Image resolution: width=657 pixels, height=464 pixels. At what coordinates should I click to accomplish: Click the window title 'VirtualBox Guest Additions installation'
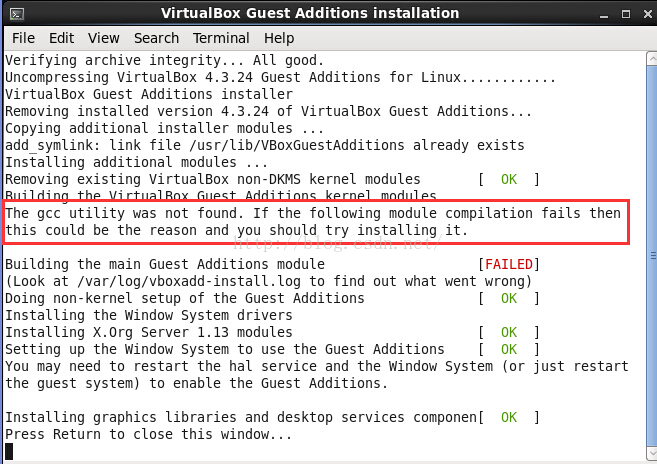point(310,13)
